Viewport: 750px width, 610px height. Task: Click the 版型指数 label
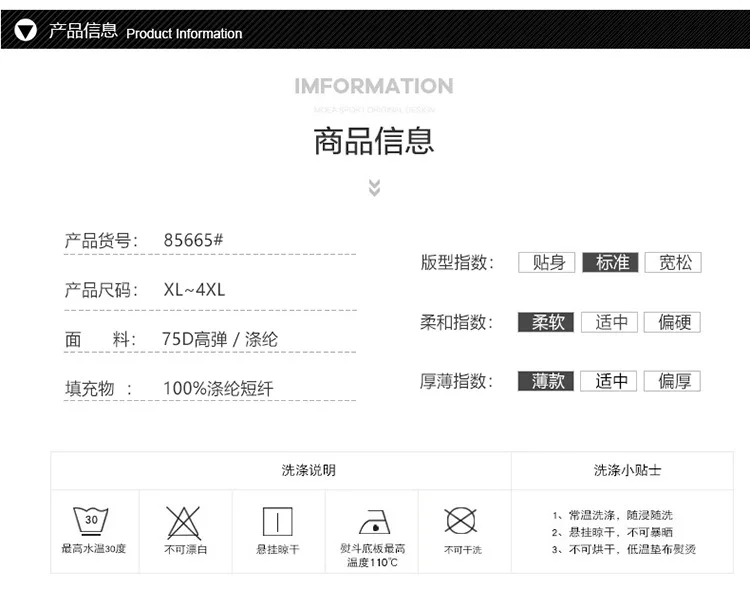coord(457,262)
